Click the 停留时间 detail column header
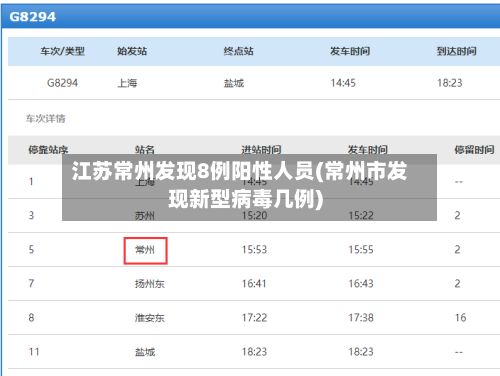 point(474,150)
